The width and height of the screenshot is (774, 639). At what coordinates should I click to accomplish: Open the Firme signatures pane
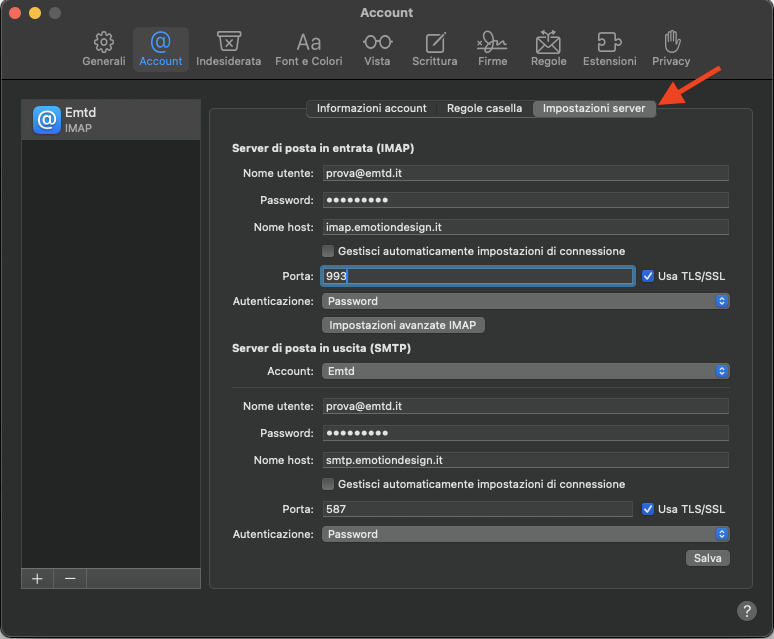492,49
